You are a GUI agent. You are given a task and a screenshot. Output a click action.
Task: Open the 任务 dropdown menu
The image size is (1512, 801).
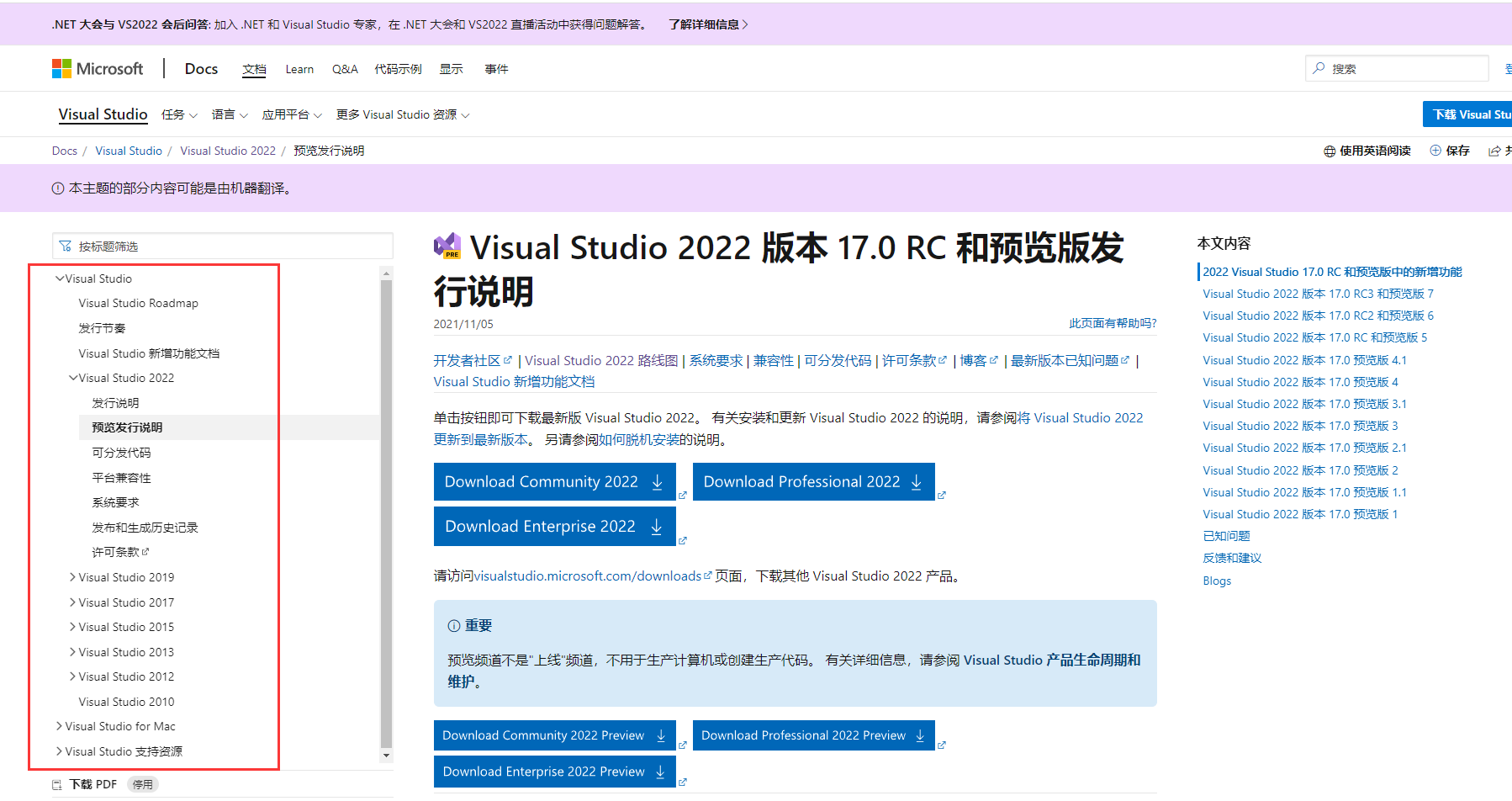[x=179, y=114]
